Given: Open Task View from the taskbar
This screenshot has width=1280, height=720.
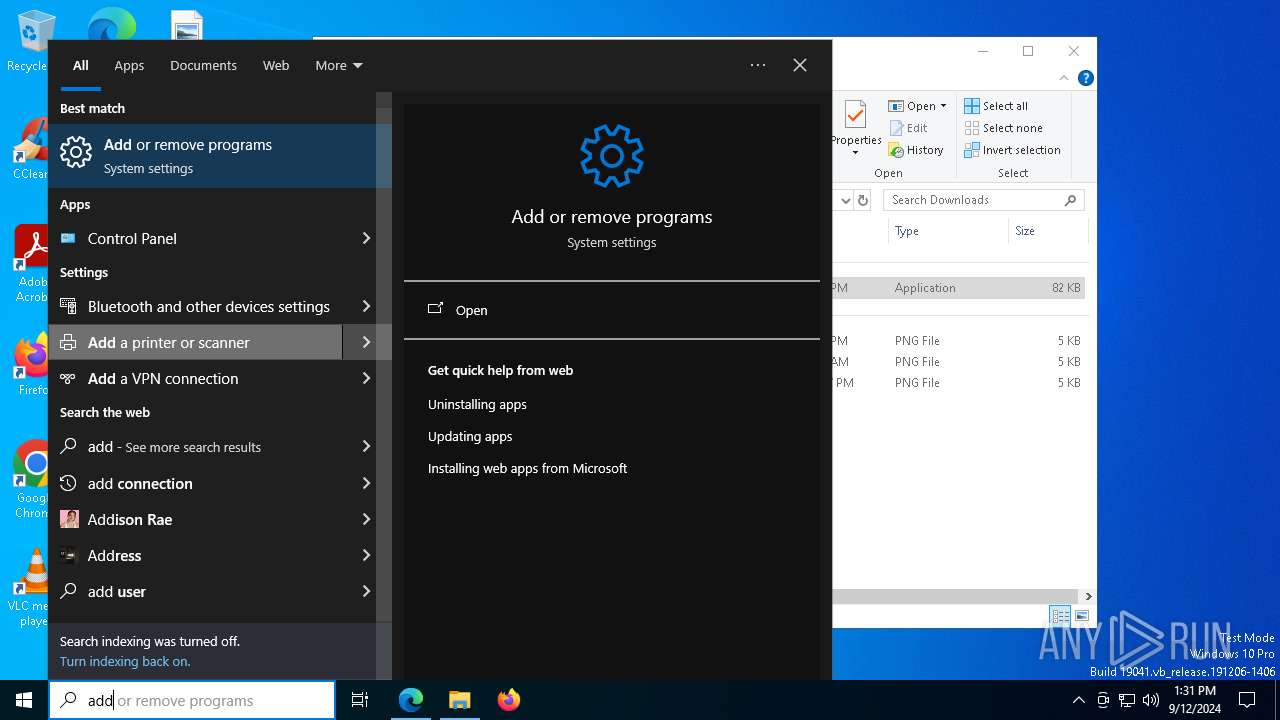Looking at the screenshot, I should click(x=360, y=700).
